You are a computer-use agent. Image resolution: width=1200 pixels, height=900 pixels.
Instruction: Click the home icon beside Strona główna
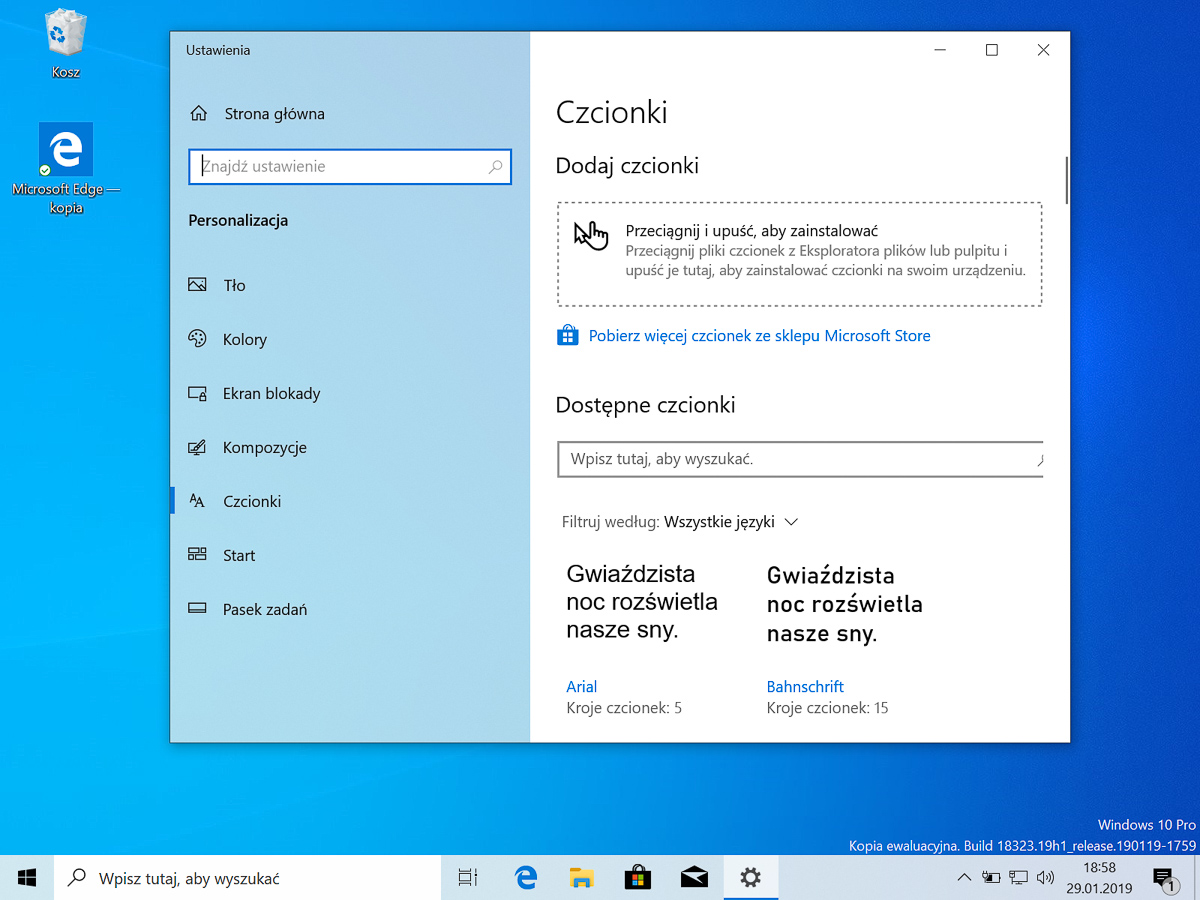(x=198, y=114)
